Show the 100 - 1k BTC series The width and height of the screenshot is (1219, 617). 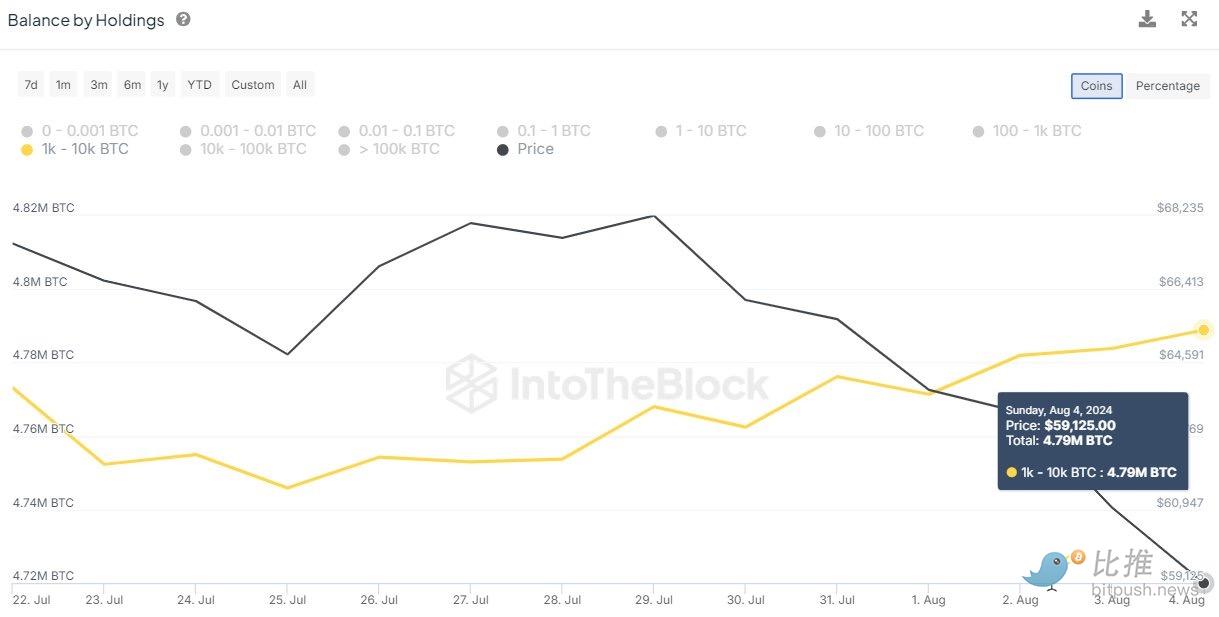pyautogui.click(x=1028, y=131)
